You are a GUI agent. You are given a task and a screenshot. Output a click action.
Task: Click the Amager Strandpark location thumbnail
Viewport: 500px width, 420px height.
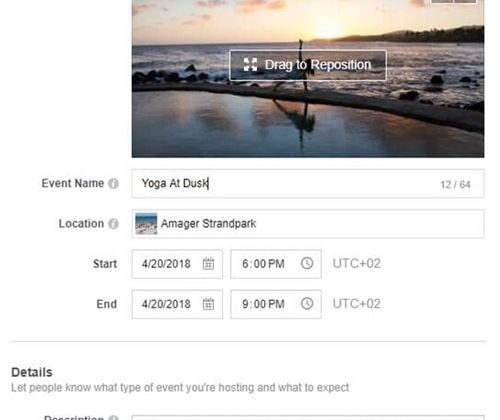[146, 224]
